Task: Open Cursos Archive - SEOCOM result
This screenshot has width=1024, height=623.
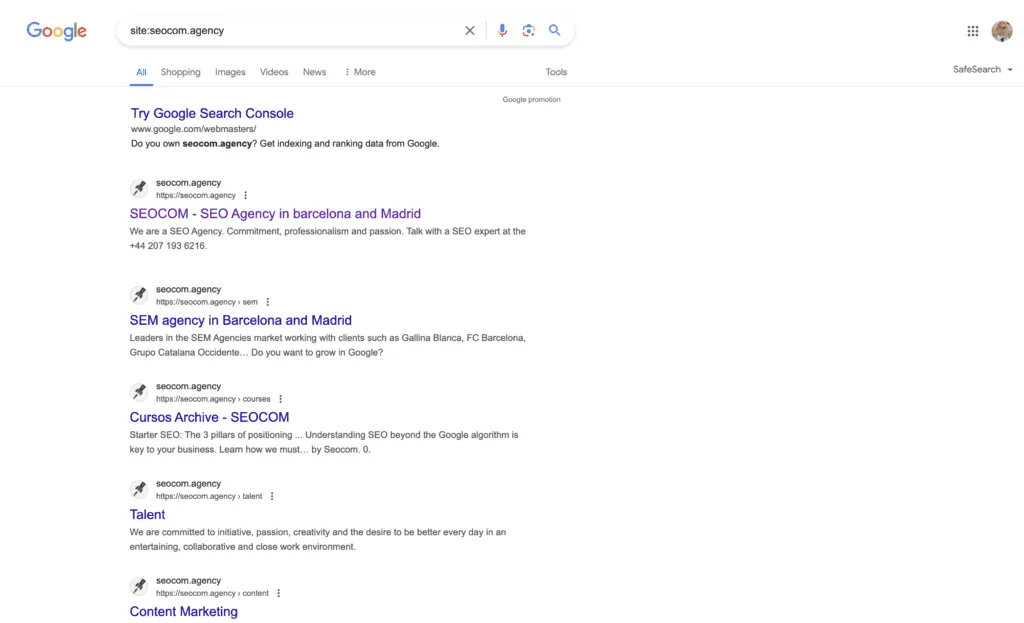Action: tap(209, 417)
